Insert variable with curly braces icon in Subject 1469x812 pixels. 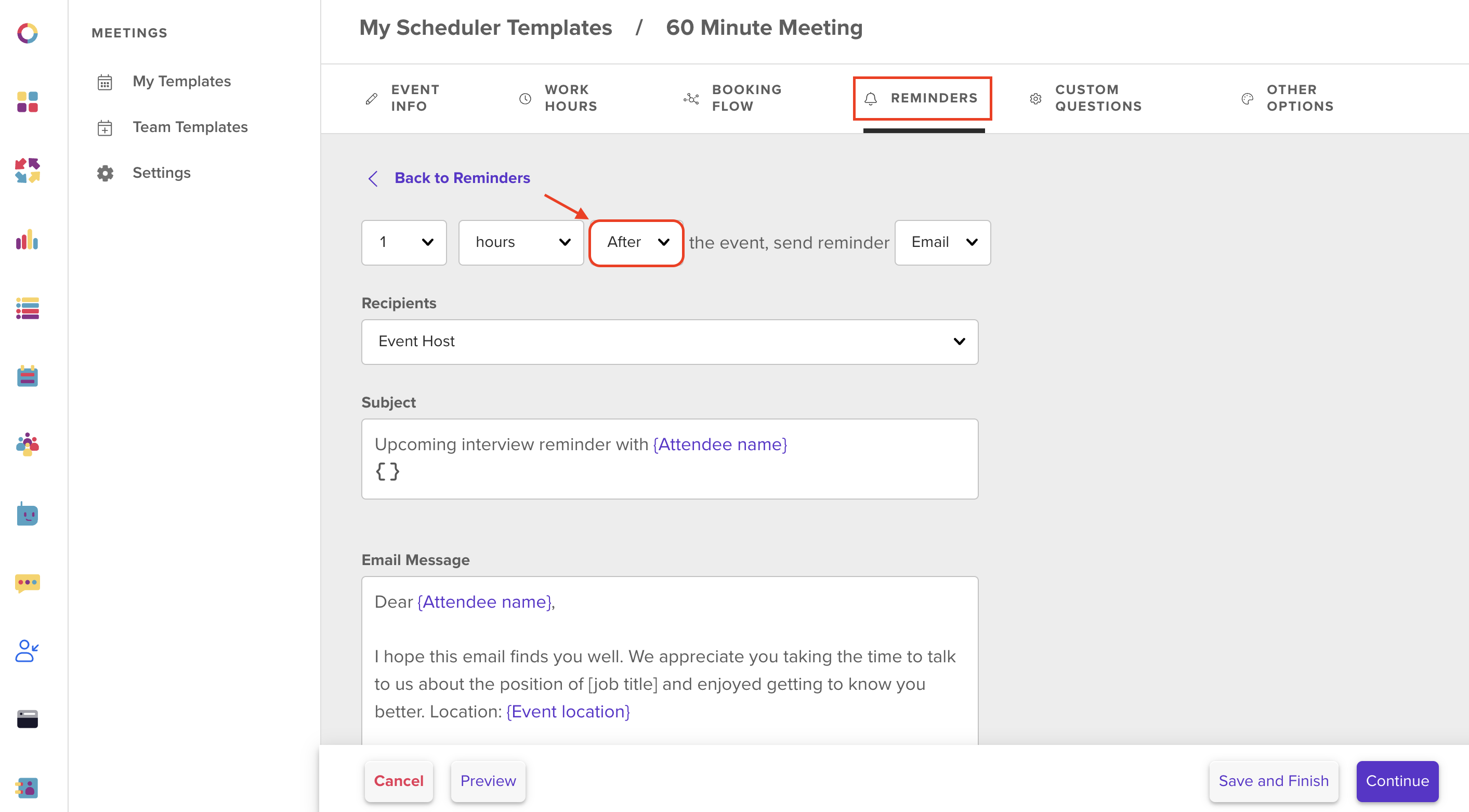coord(387,472)
